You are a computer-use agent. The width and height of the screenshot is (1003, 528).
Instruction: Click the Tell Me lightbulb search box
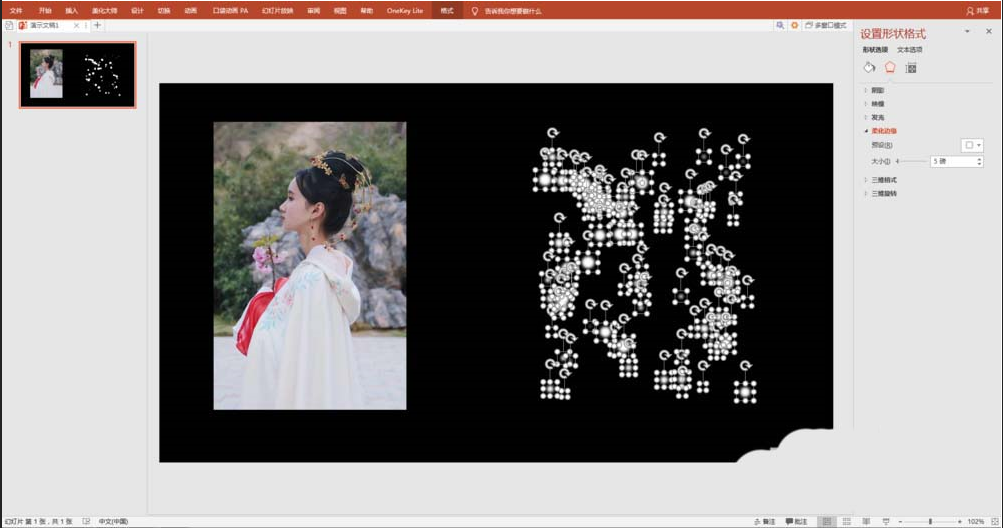tap(507, 11)
